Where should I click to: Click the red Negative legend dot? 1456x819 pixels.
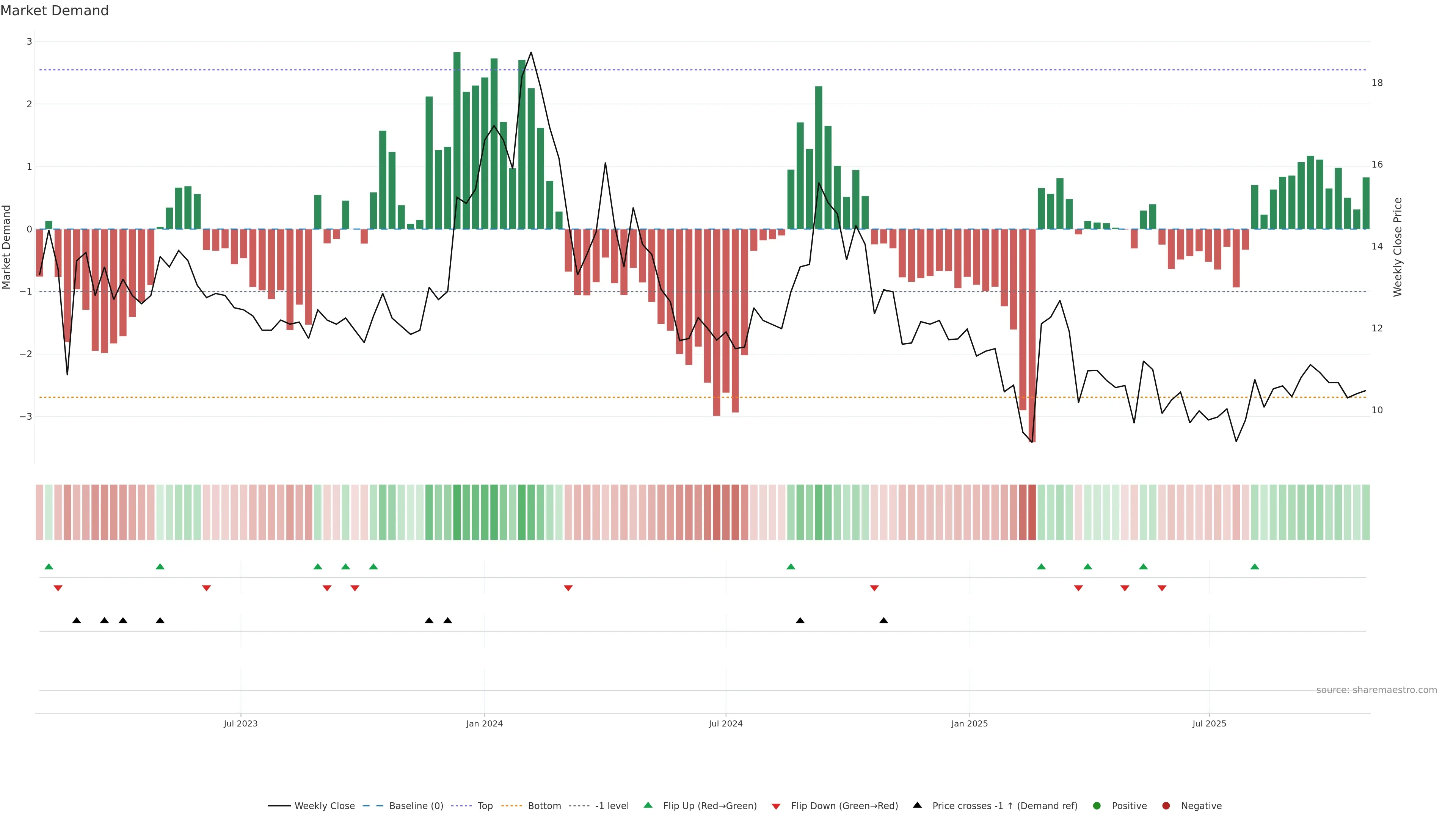pyautogui.click(x=1166, y=806)
